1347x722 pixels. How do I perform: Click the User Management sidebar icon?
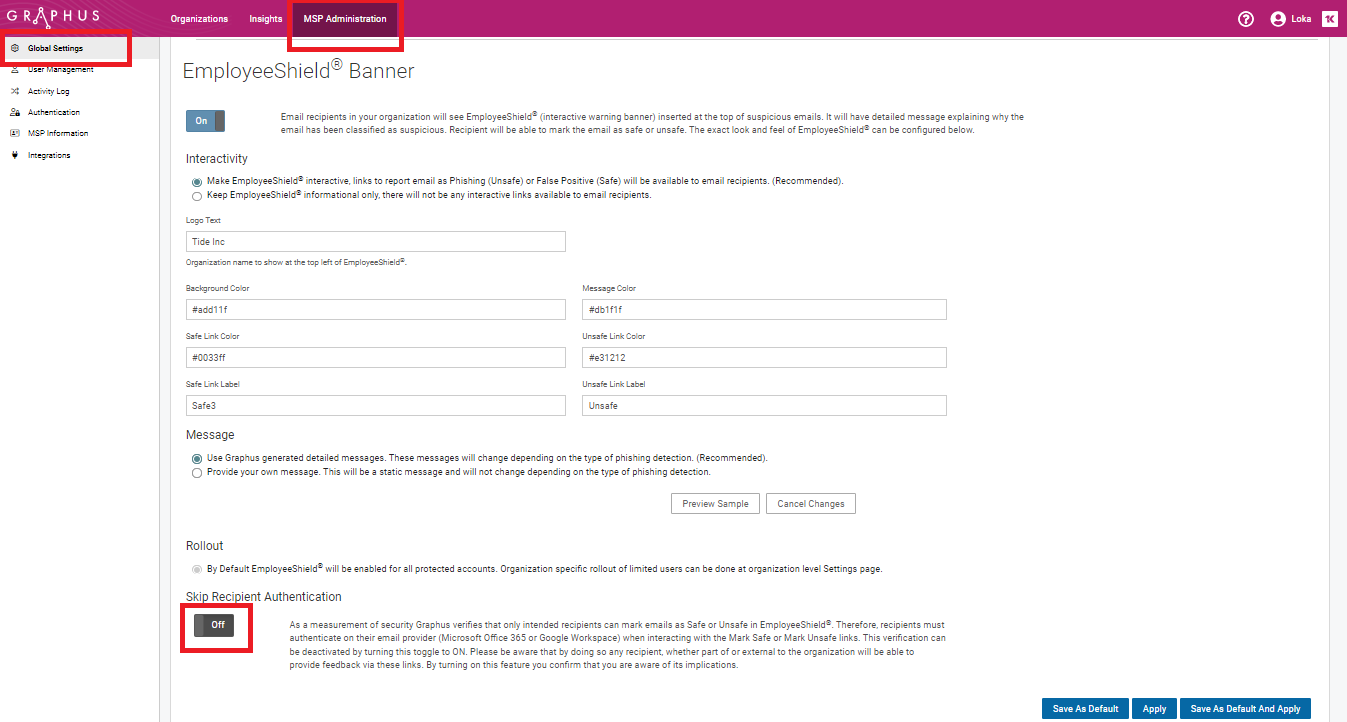tap(15, 70)
